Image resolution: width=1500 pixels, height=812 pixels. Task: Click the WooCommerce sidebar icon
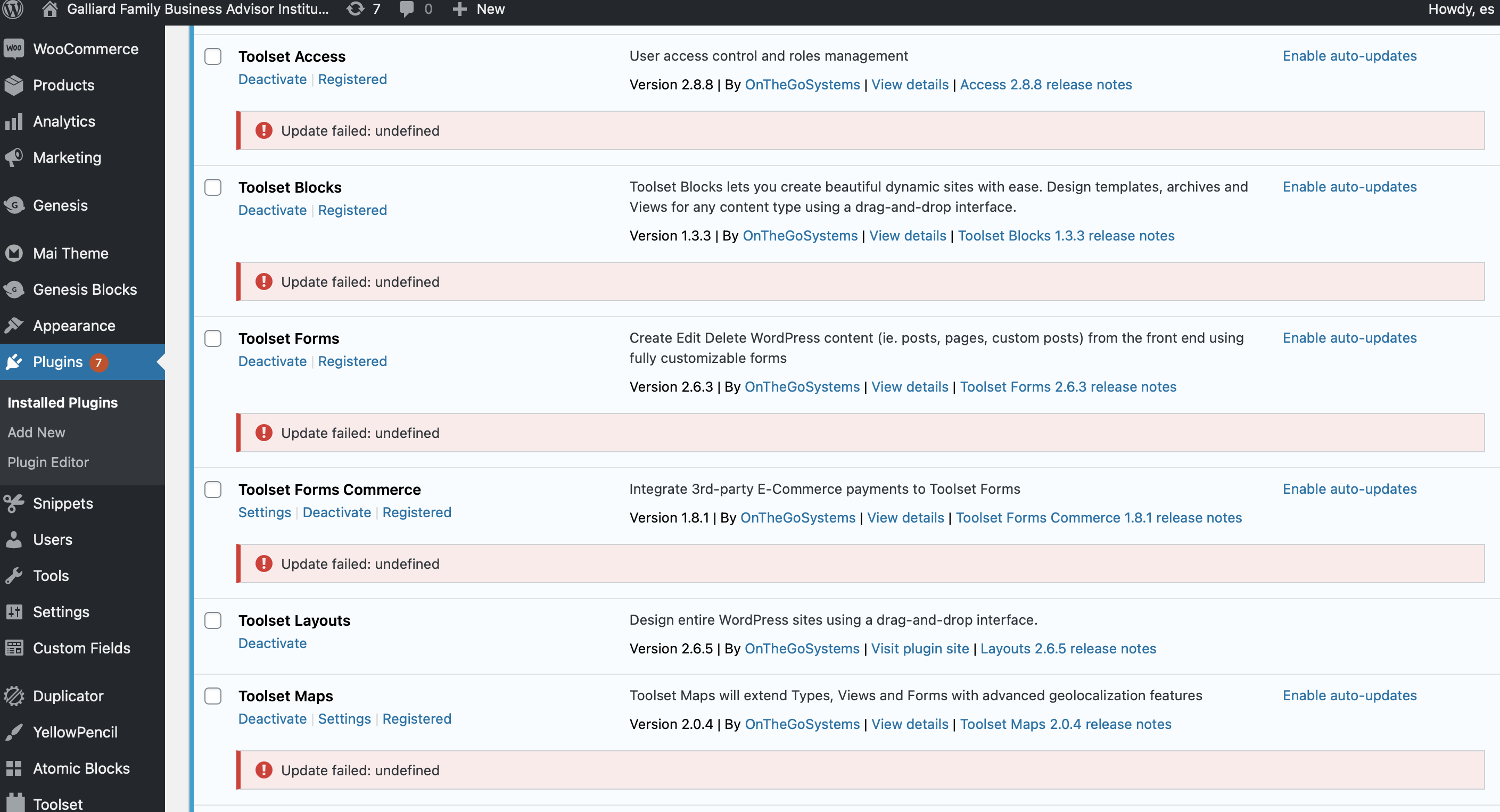(14, 49)
